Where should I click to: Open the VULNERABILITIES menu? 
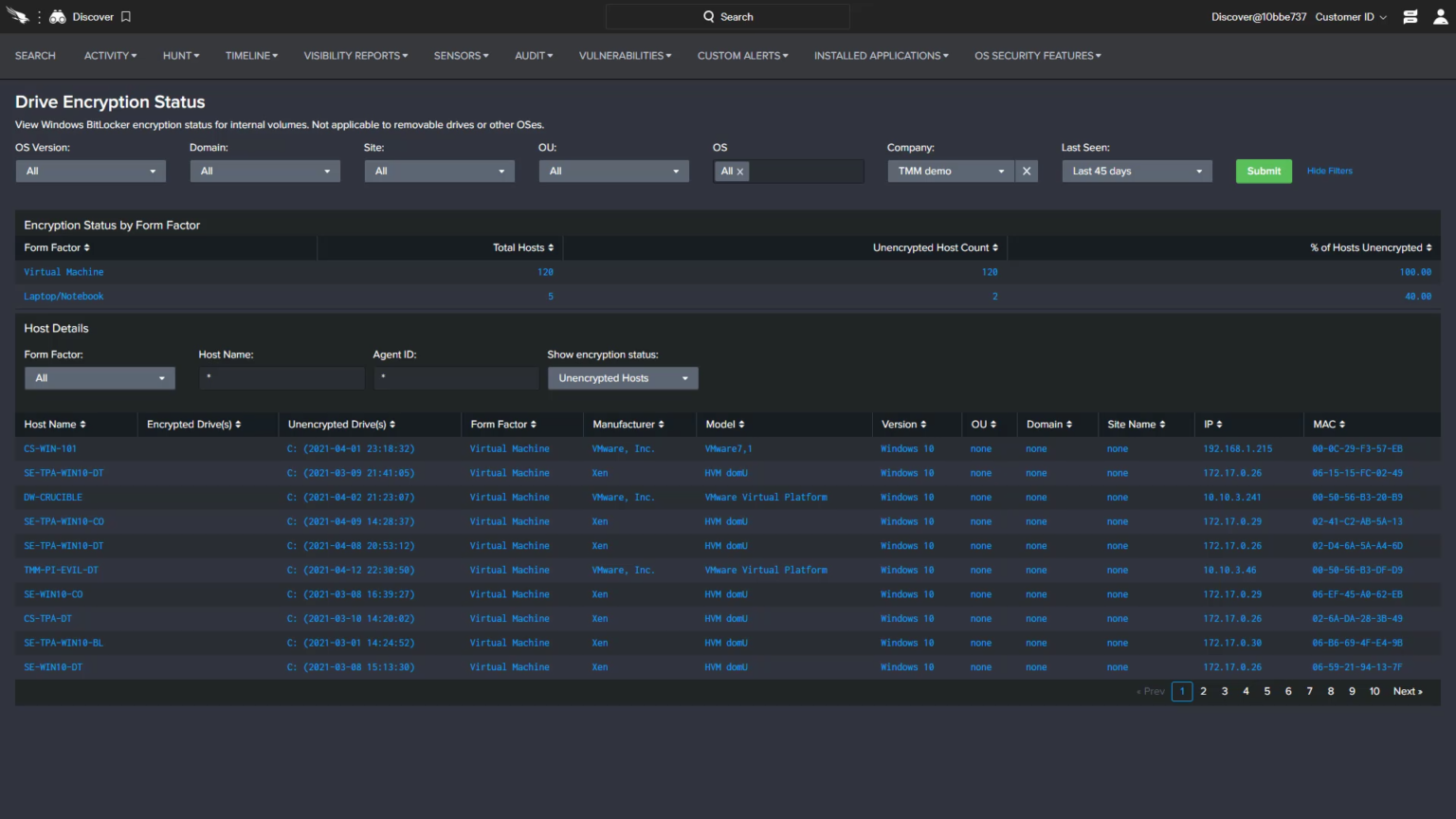pos(623,55)
